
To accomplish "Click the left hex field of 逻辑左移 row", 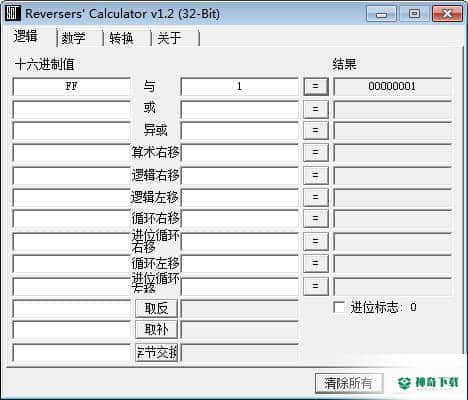I will click(72, 197).
